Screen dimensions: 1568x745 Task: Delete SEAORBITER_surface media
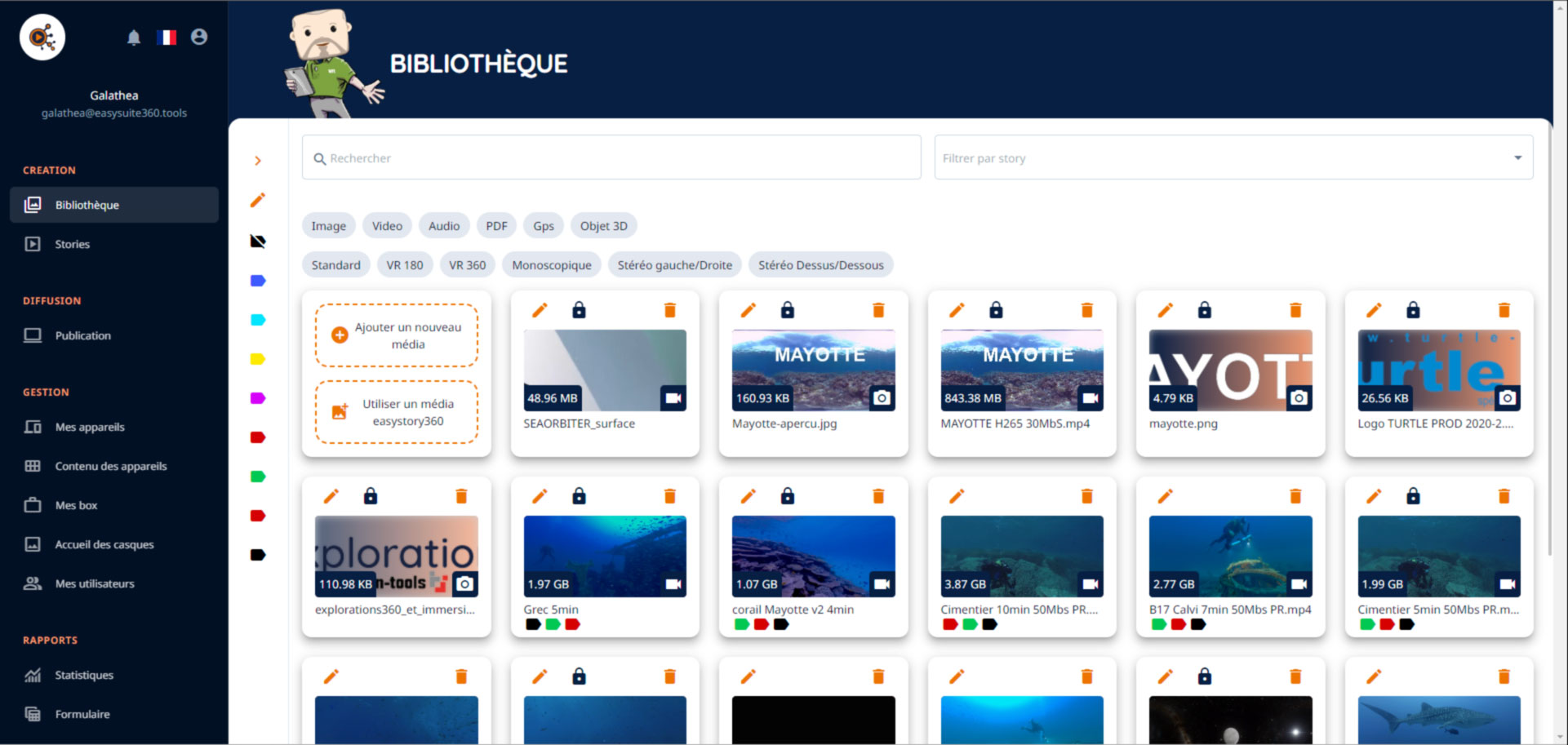click(670, 310)
